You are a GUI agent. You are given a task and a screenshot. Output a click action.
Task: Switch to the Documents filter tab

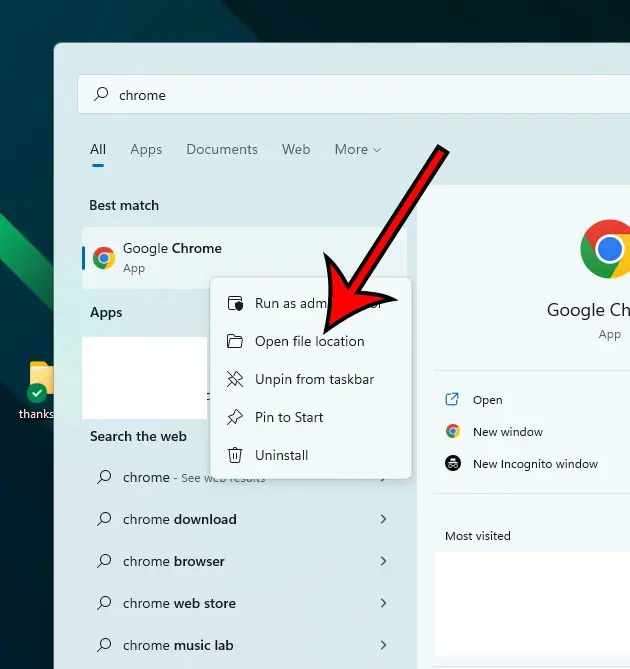[x=222, y=149]
